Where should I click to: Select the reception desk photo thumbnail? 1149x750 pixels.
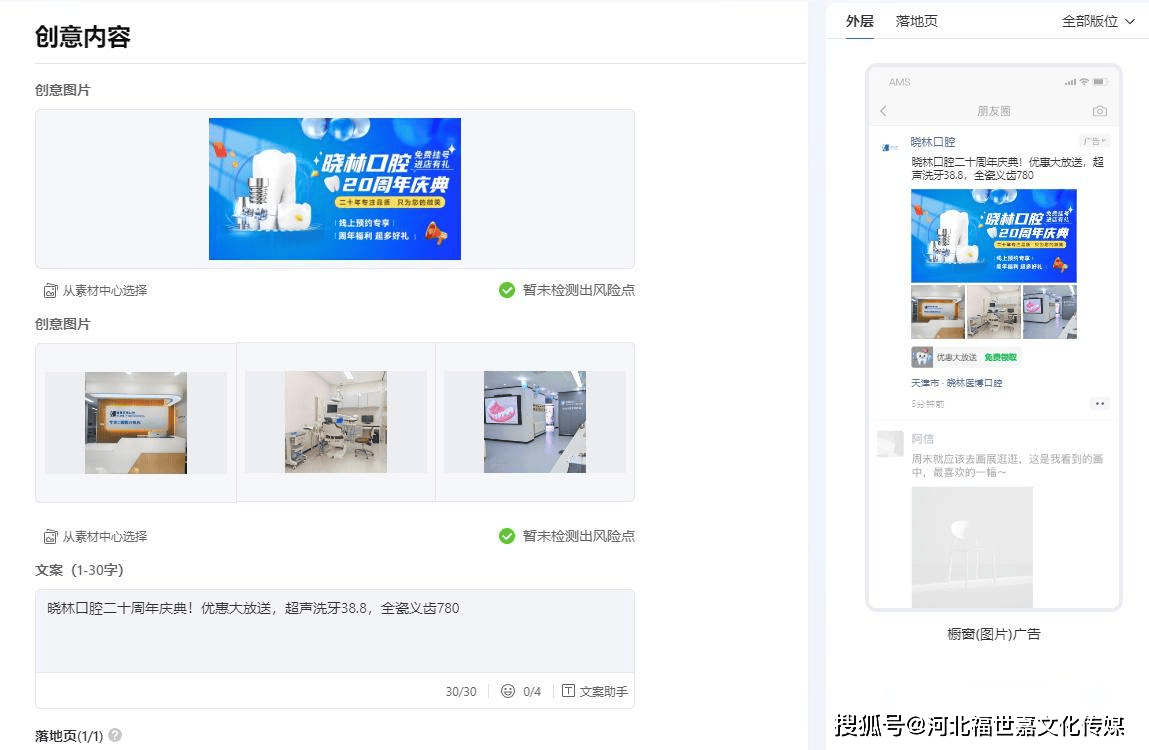coord(136,422)
